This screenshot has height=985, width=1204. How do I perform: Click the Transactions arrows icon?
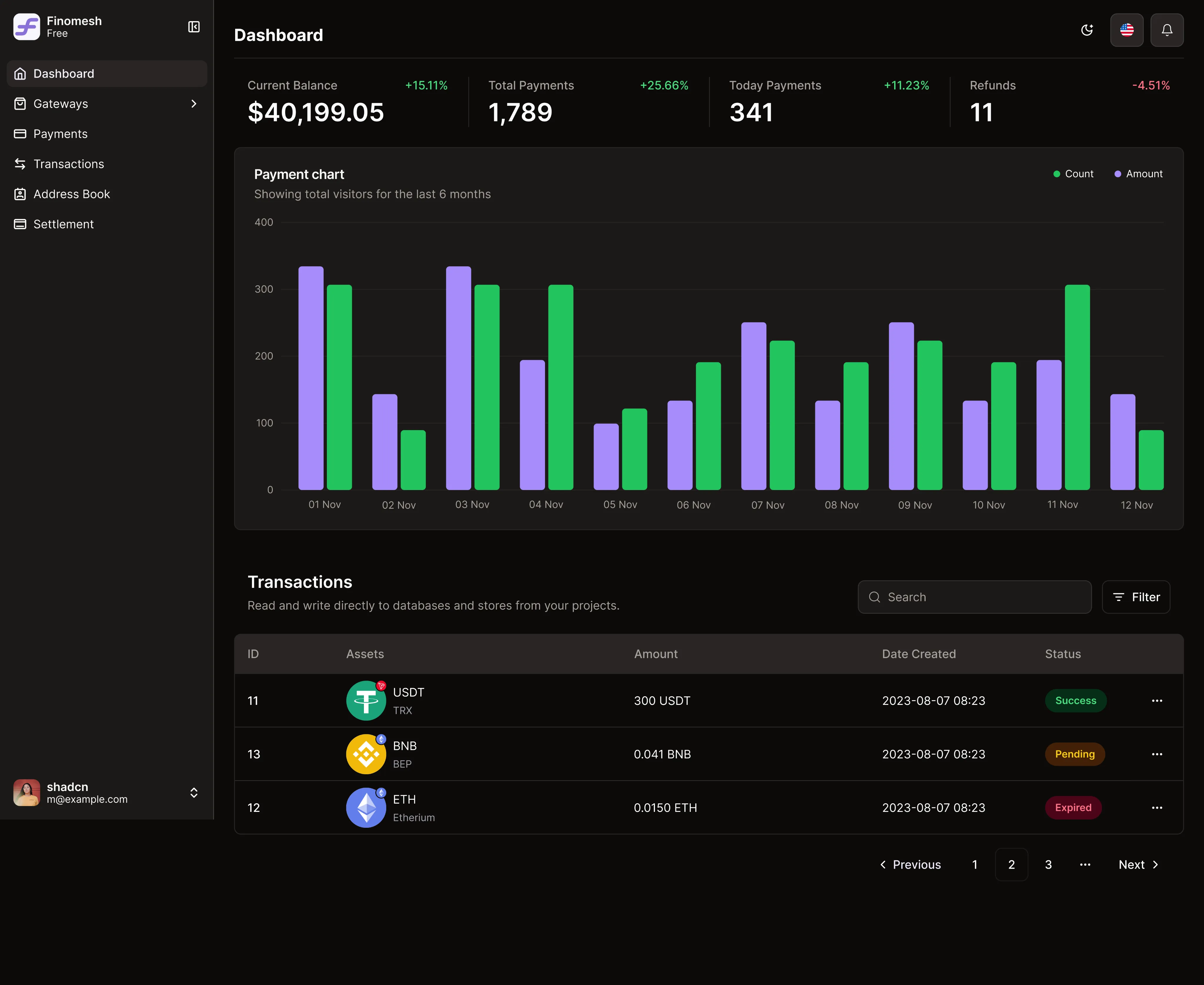tap(20, 164)
